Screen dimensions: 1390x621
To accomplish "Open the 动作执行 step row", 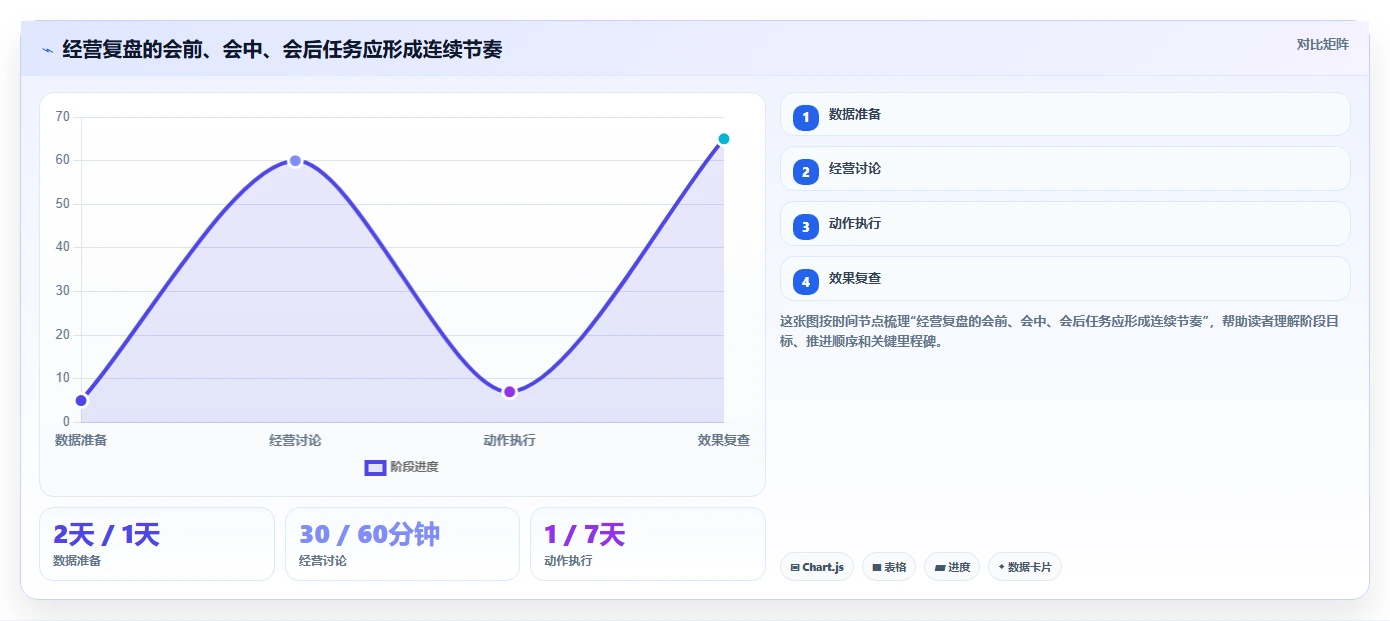I will click(1065, 224).
